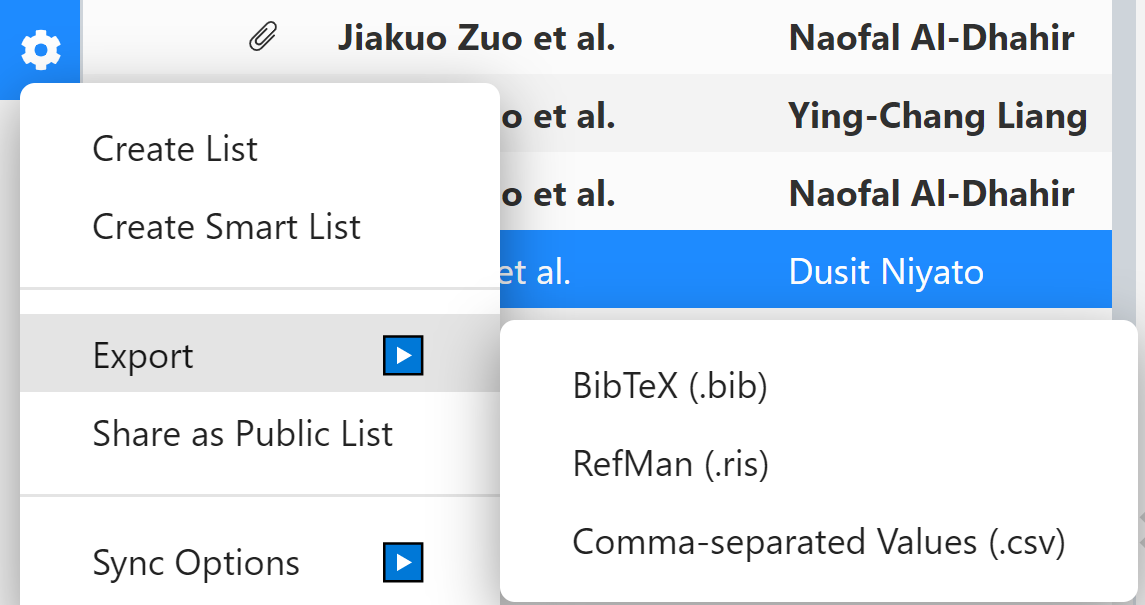The width and height of the screenshot is (1145, 605).
Task: Open the Sync Options entry
Action: pos(196,562)
